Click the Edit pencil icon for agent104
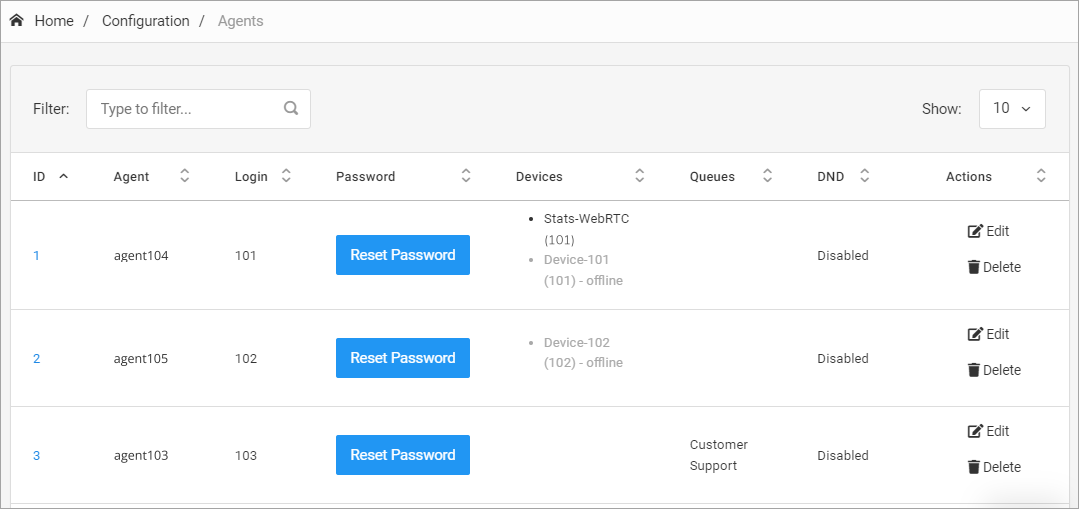 pos(975,231)
